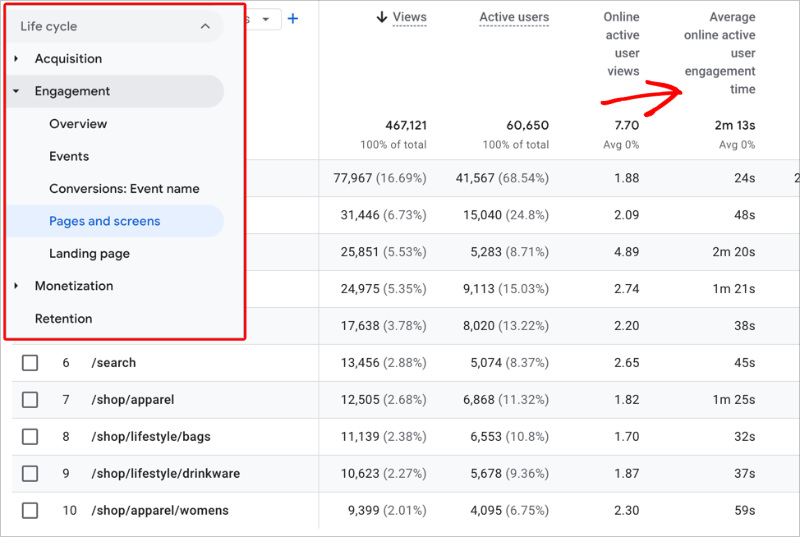Click the total views value 467,121

406,125
